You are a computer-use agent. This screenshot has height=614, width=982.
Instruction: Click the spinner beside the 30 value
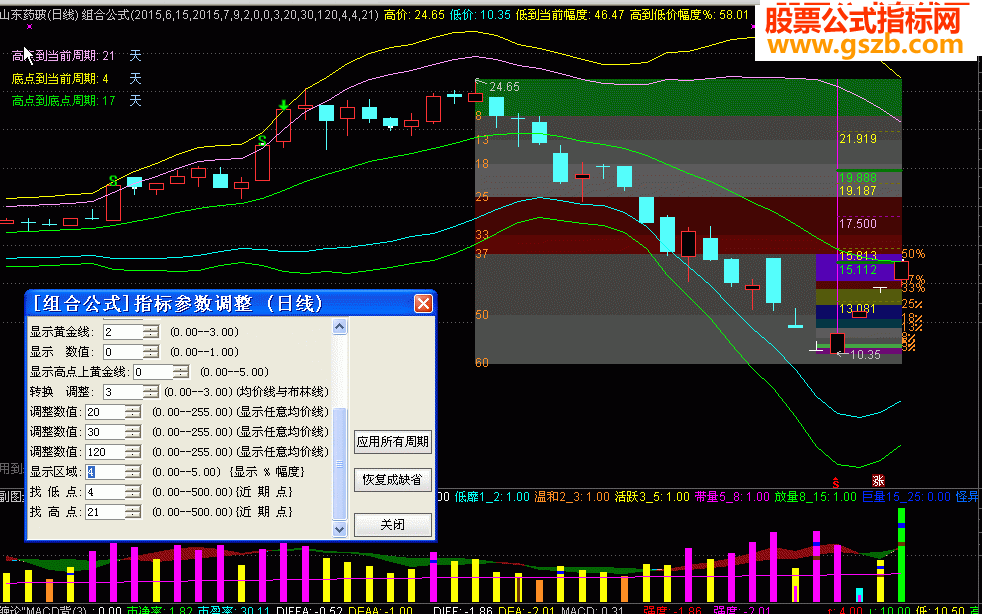(133, 432)
